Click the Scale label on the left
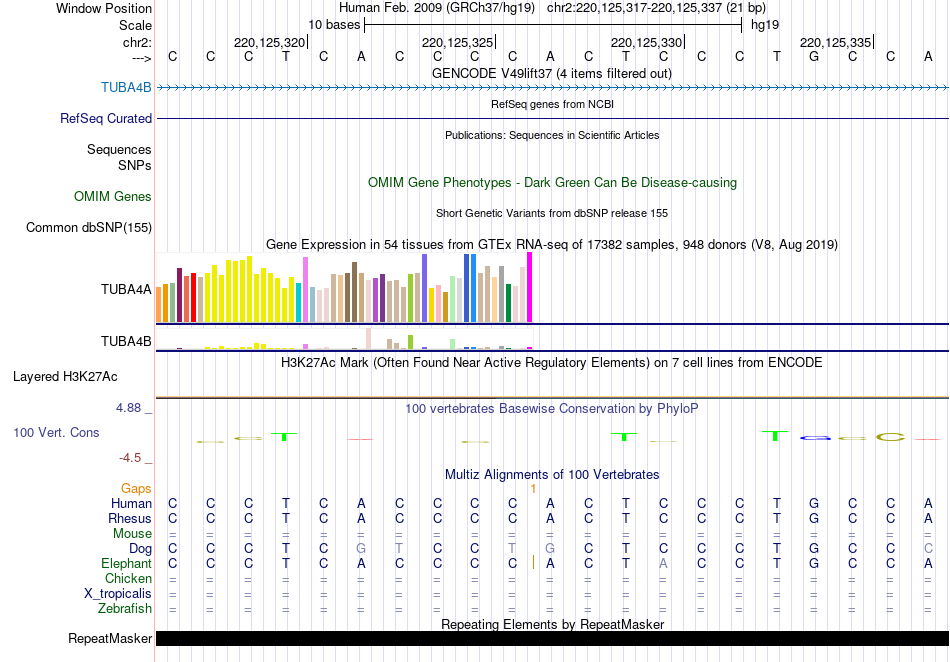The width and height of the screenshot is (950, 662). [x=135, y=25]
